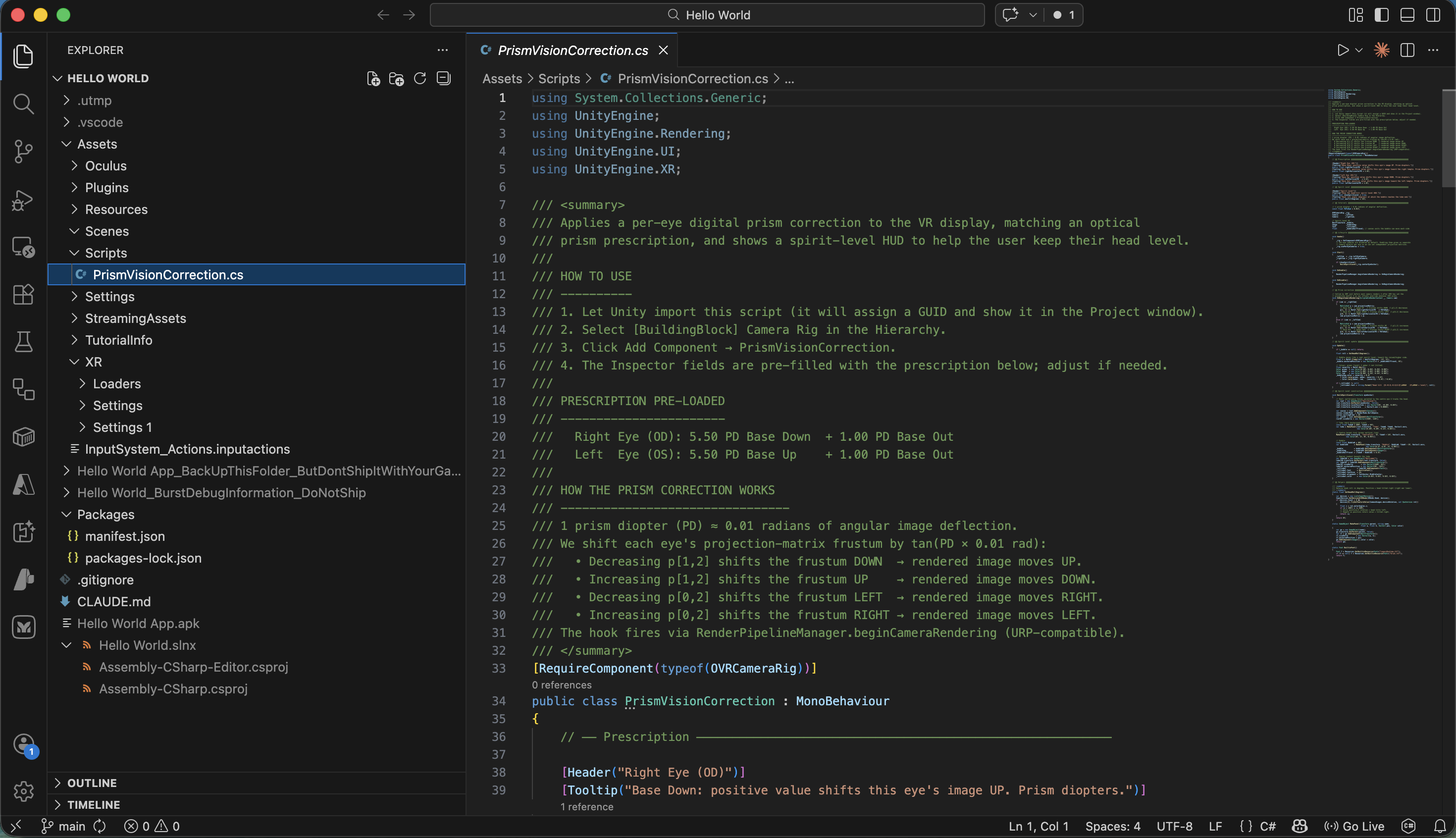Open the Extensions view
The image size is (1456, 838).
pyautogui.click(x=24, y=294)
